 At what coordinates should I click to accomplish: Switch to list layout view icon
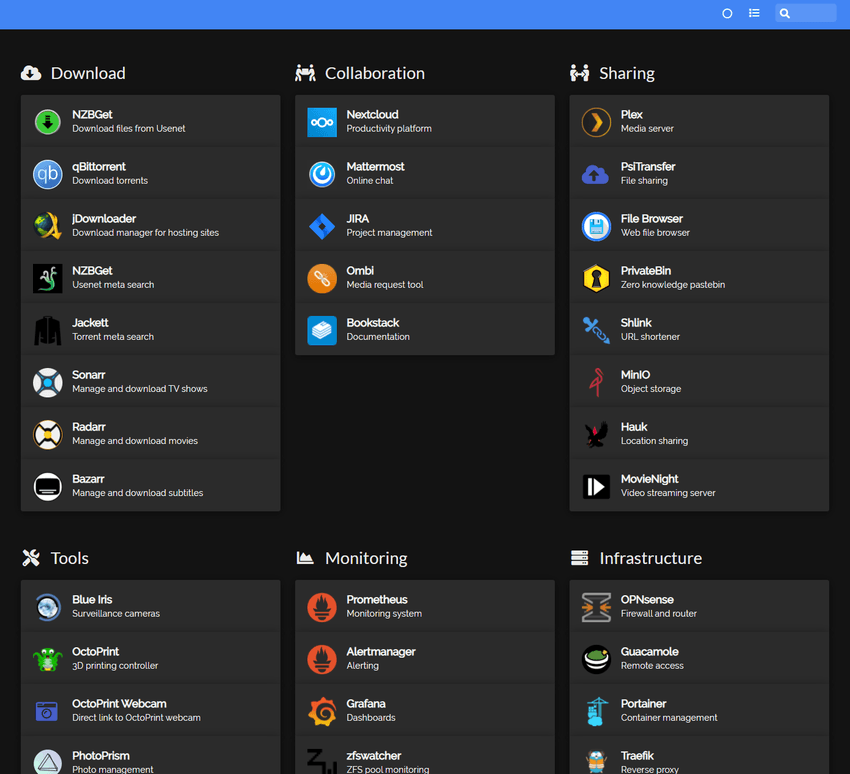(x=754, y=13)
